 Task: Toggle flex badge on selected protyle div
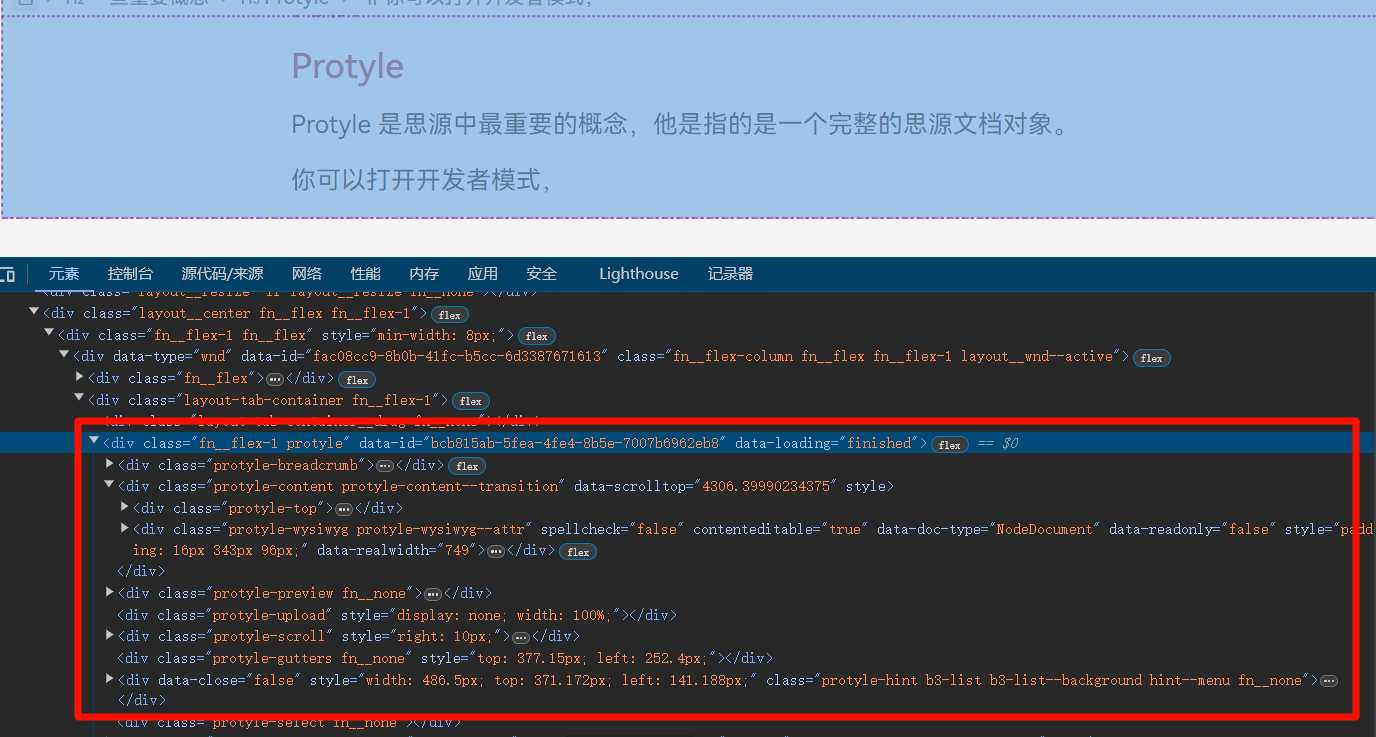(949, 444)
